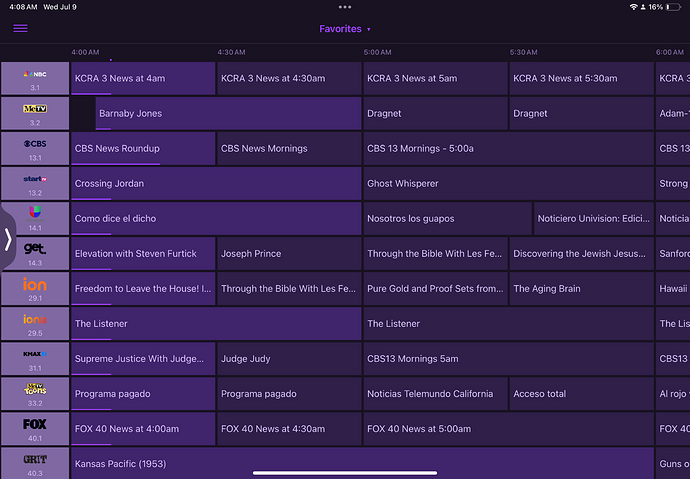
Task: Select the Univision 14.1 channel logo
Action: click(x=35, y=218)
